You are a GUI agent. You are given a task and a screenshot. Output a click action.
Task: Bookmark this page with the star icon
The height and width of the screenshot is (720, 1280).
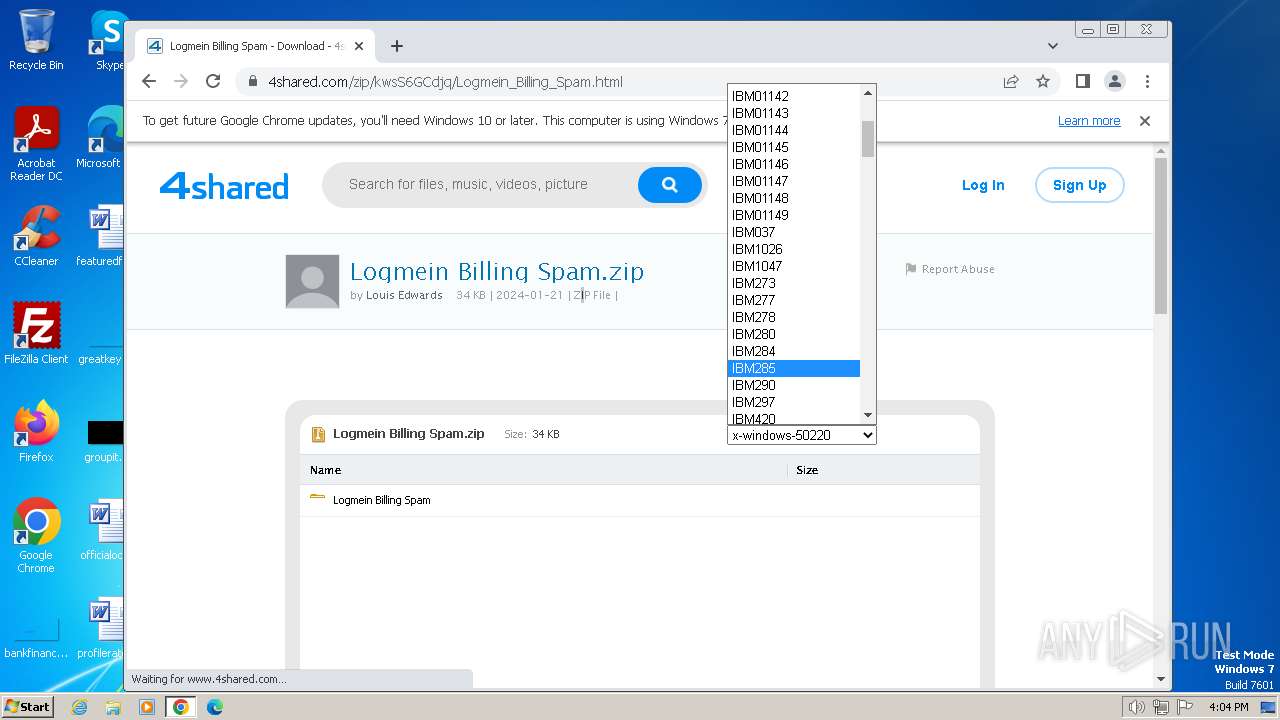click(x=1043, y=82)
